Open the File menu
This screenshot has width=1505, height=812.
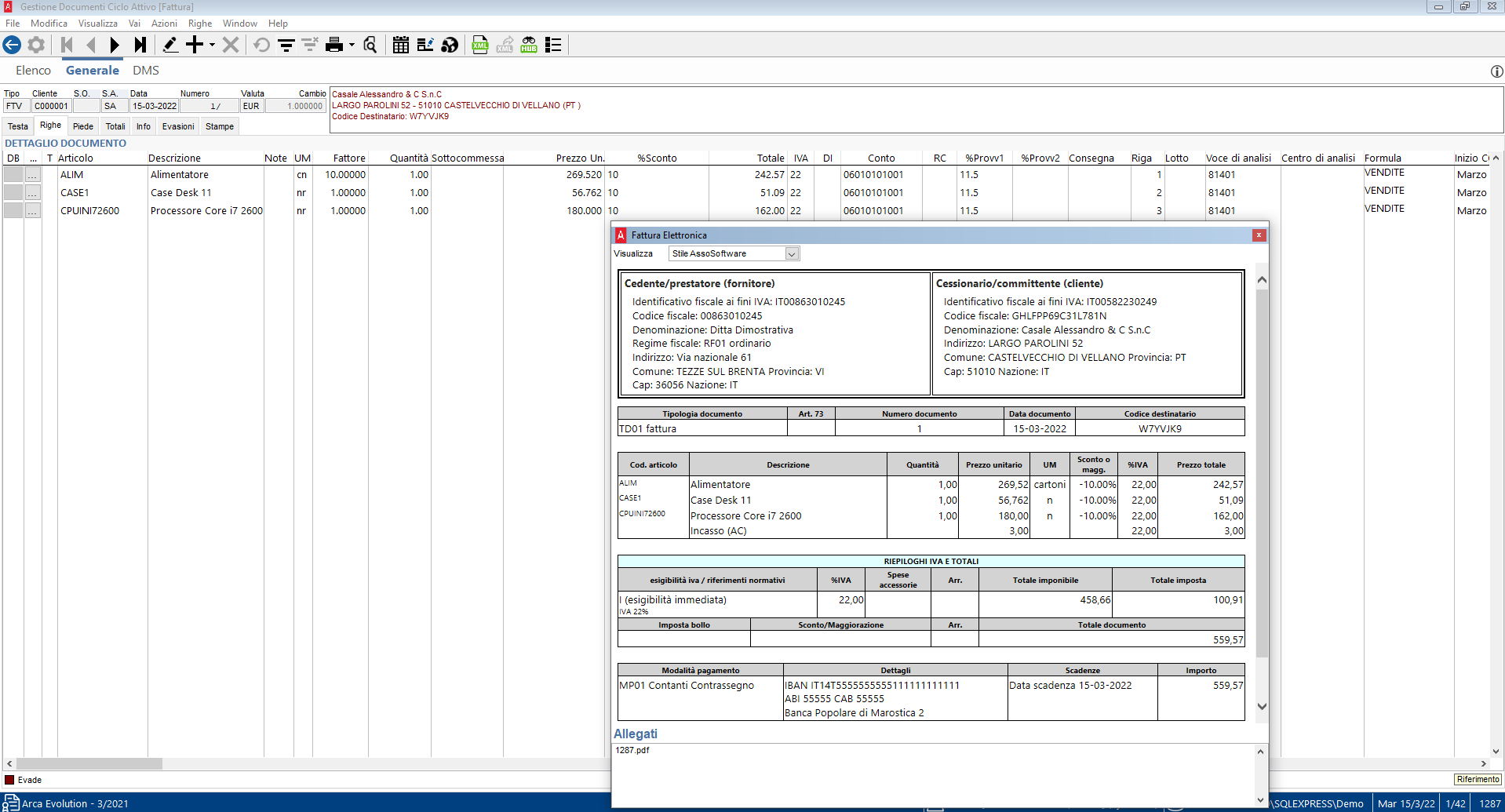13,24
